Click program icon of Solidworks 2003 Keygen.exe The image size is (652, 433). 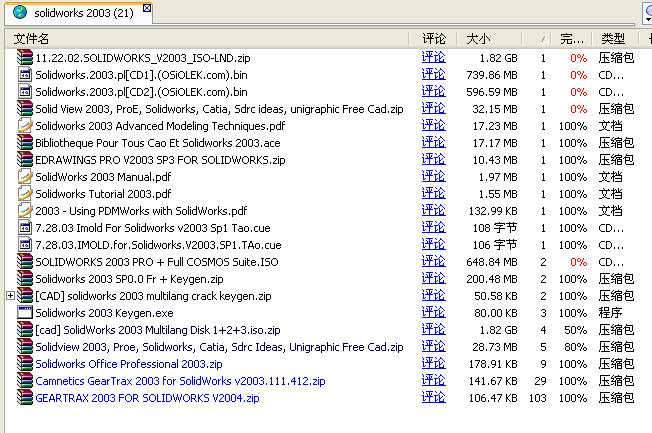pyautogui.click(x=25, y=313)
